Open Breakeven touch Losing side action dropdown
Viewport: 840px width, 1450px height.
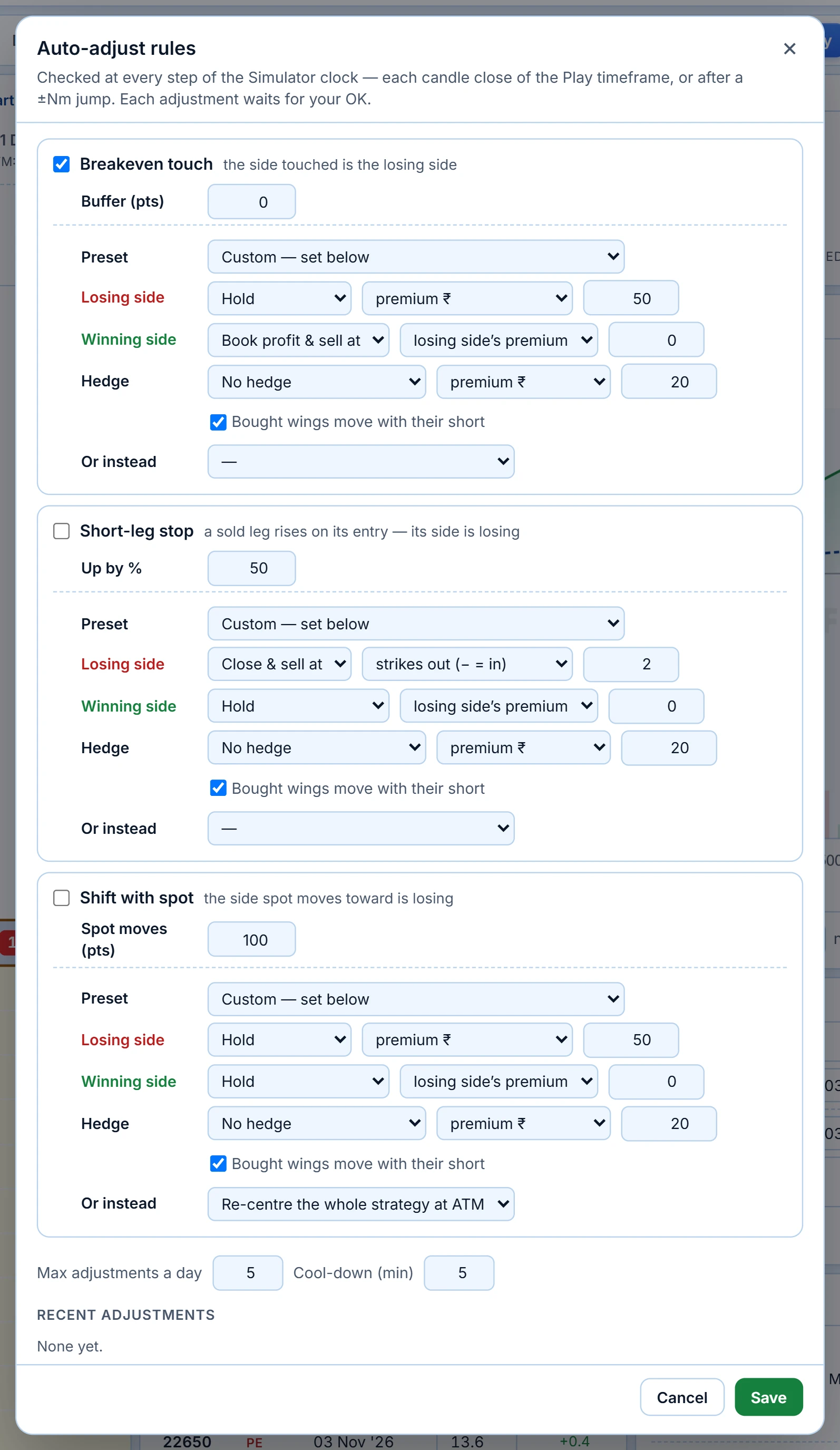point(279,299)
